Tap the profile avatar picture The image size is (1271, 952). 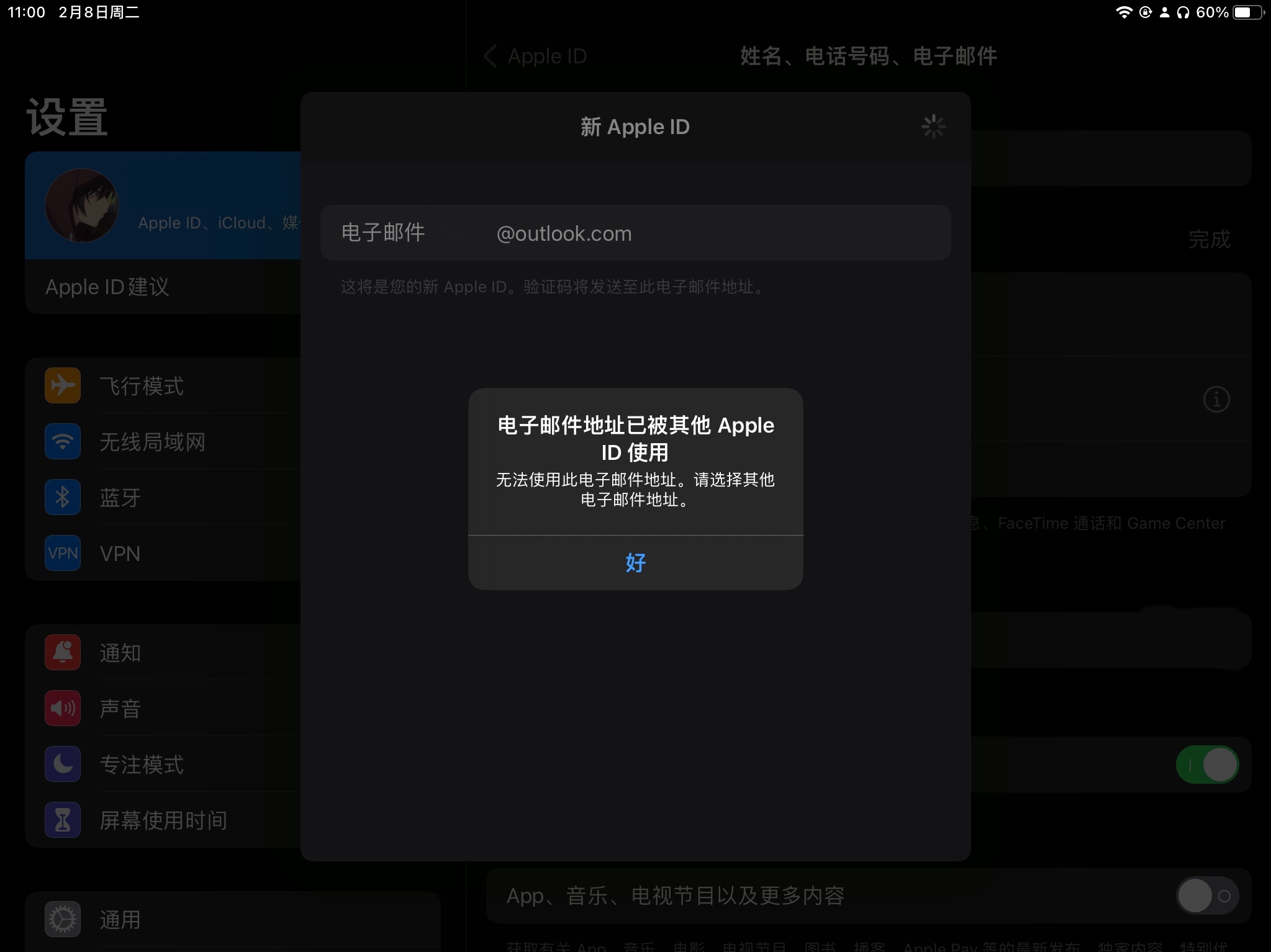[81, 205]
